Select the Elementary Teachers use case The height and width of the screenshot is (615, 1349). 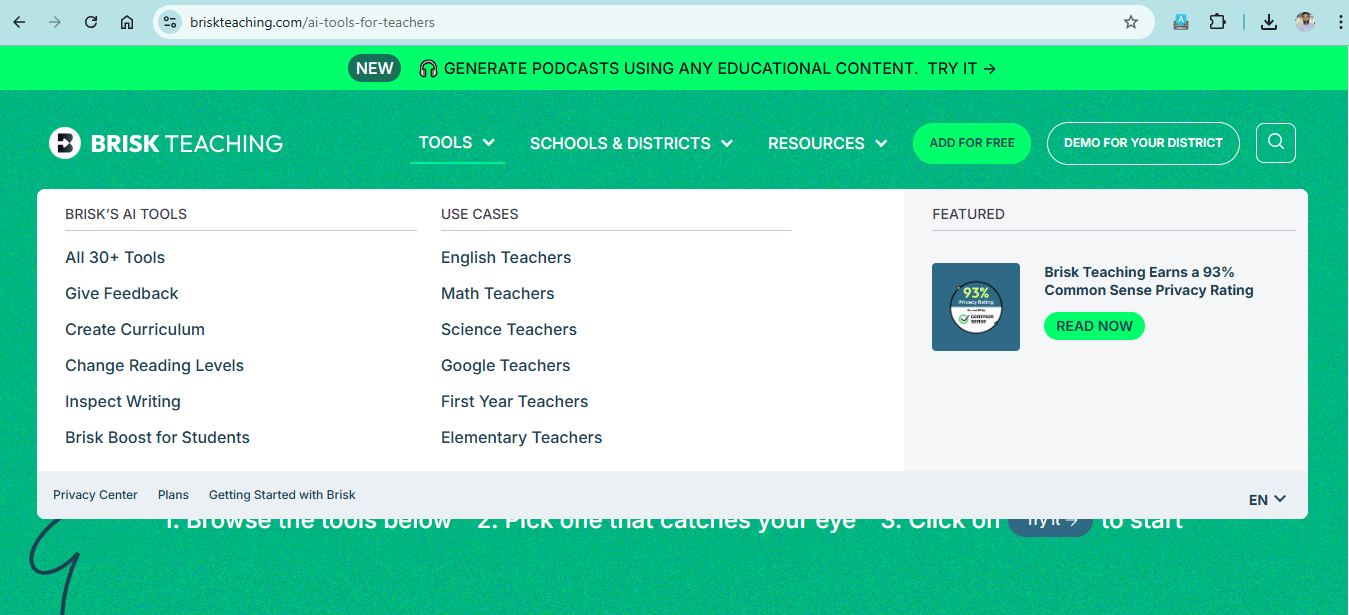pos(522,437)
